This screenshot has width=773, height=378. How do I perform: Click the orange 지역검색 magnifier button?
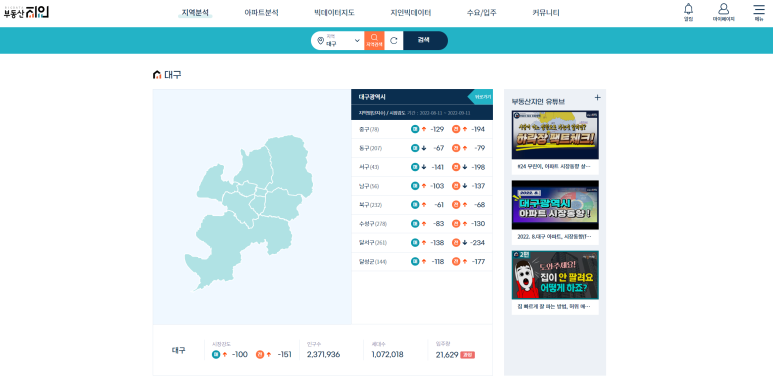(x=374, y=40)
